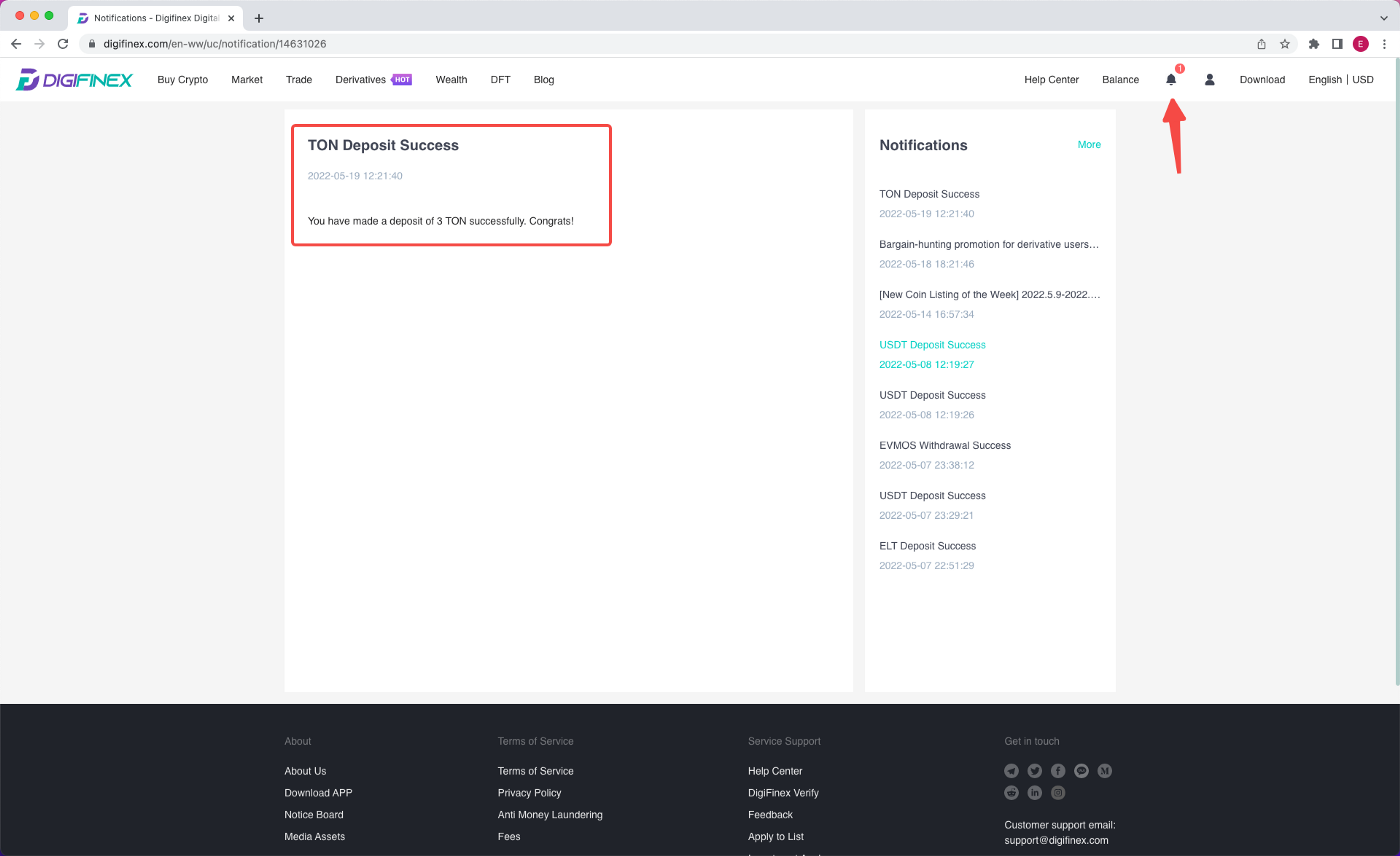Open the Buy Crypto menu
The height and width of the screenshot is (856, 1400).
(x=183, y=79)
